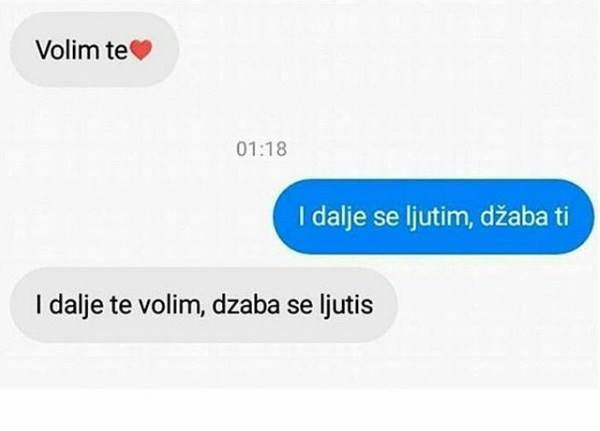Image resolution: width=600 pixels, height=431 pixels.
Task: Click the capital 'I' starting blue message
Action: coord(302,216)
